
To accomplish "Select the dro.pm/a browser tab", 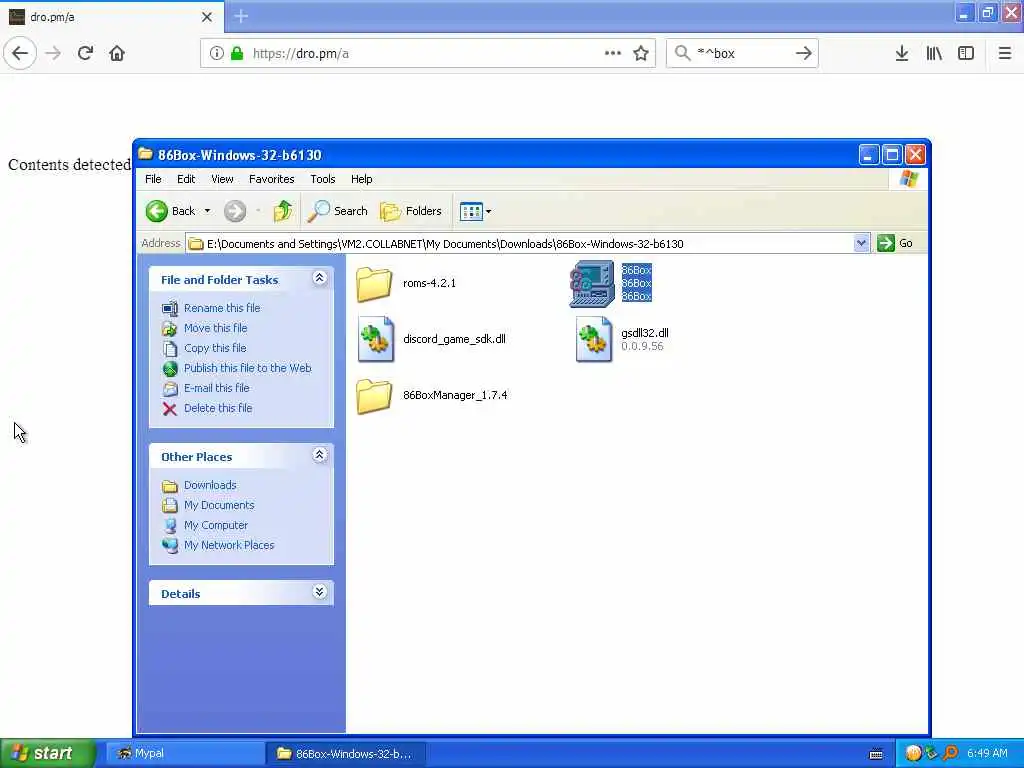I will point(112,17).
